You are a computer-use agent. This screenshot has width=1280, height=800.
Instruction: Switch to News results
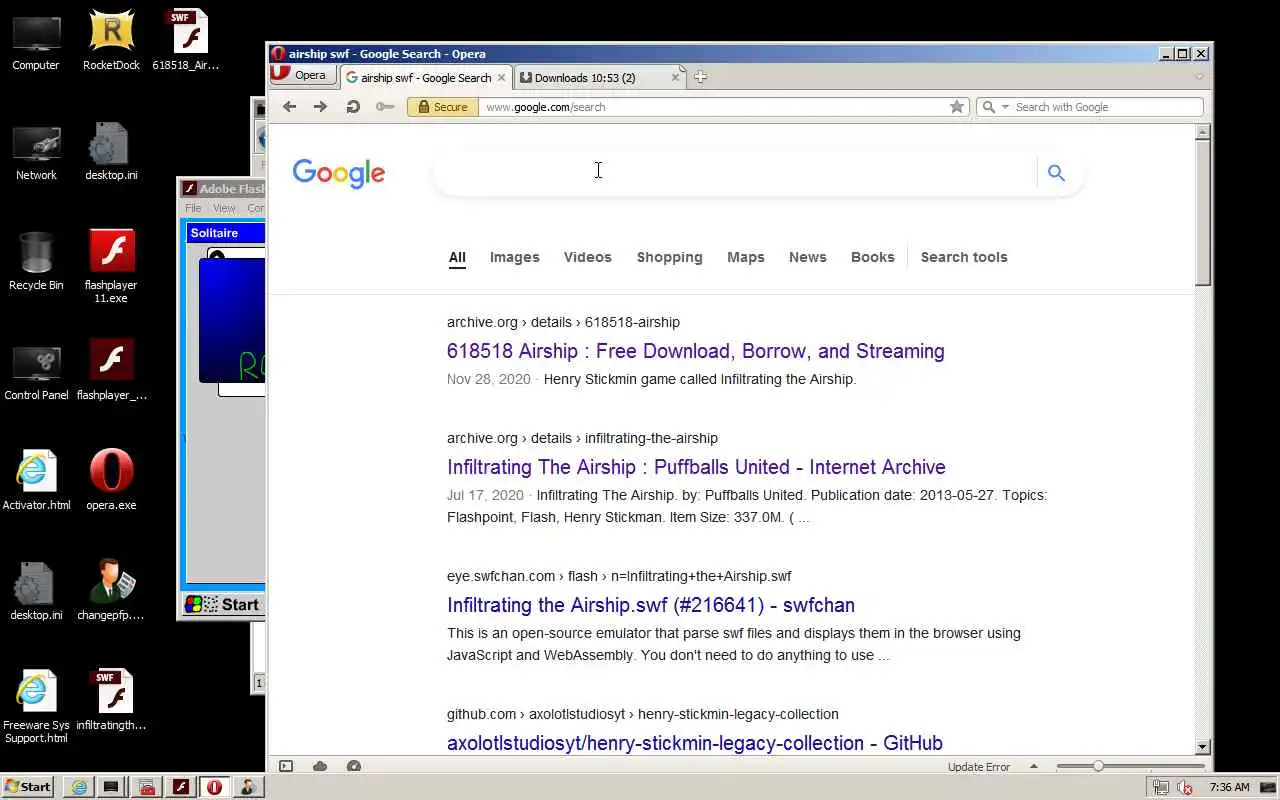pos(808,257)
